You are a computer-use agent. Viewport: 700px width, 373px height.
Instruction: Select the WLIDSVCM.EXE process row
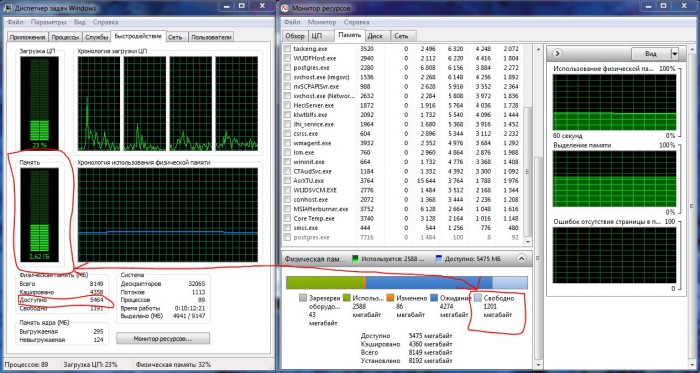pos(403,190)
